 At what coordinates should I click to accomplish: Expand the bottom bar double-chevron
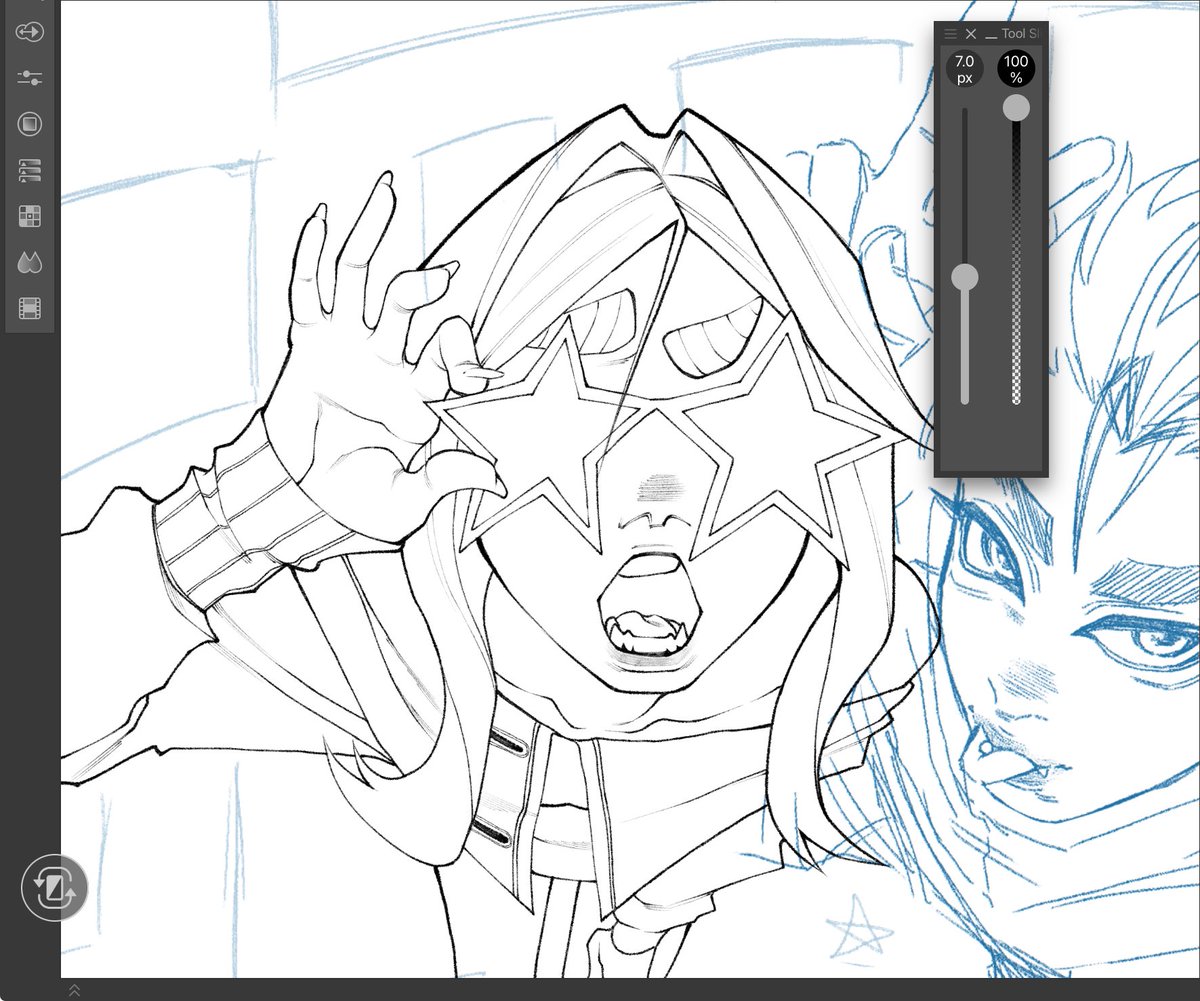[x=74, y=990]
